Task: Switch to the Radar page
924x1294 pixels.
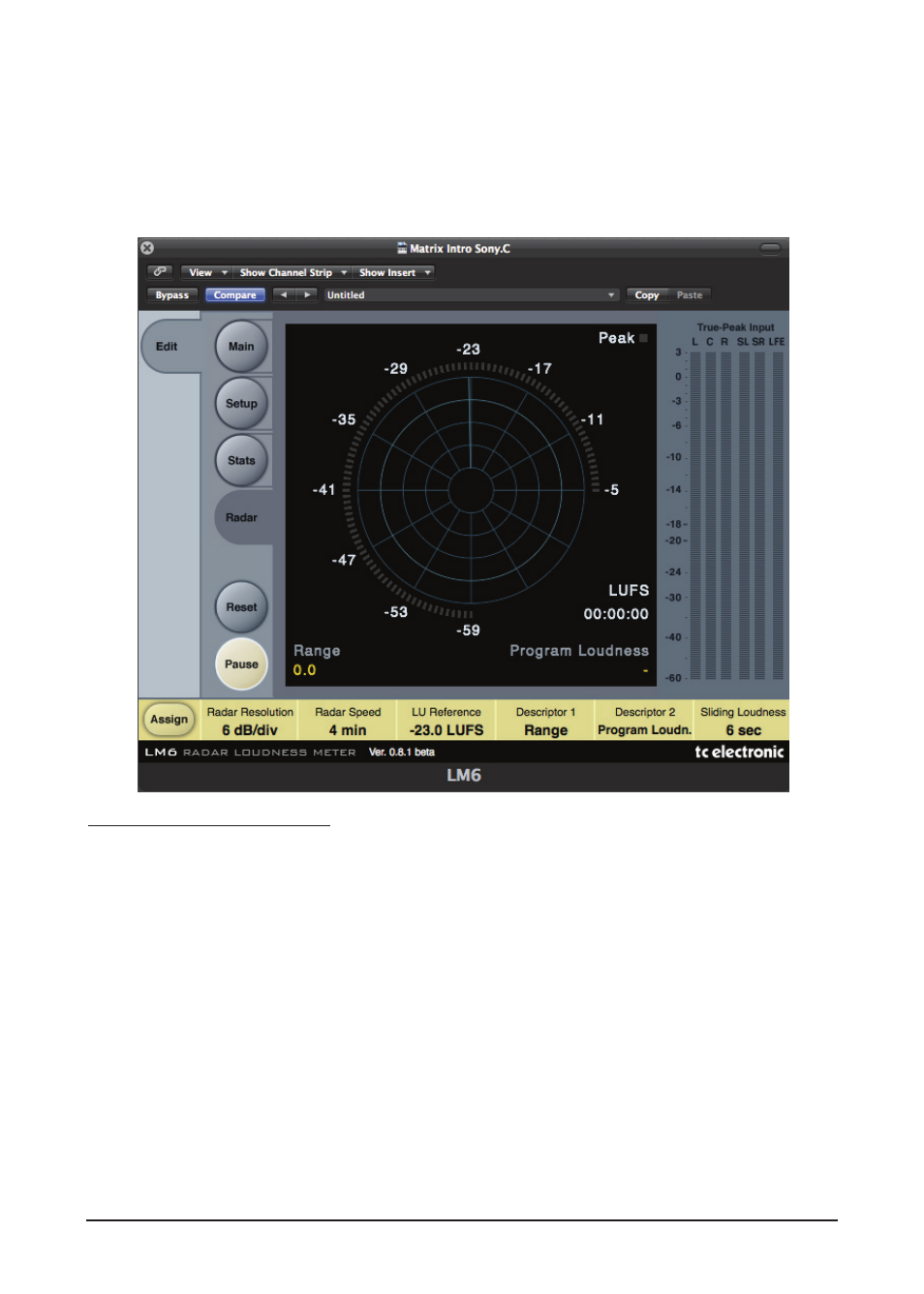Action: (241, 517)
